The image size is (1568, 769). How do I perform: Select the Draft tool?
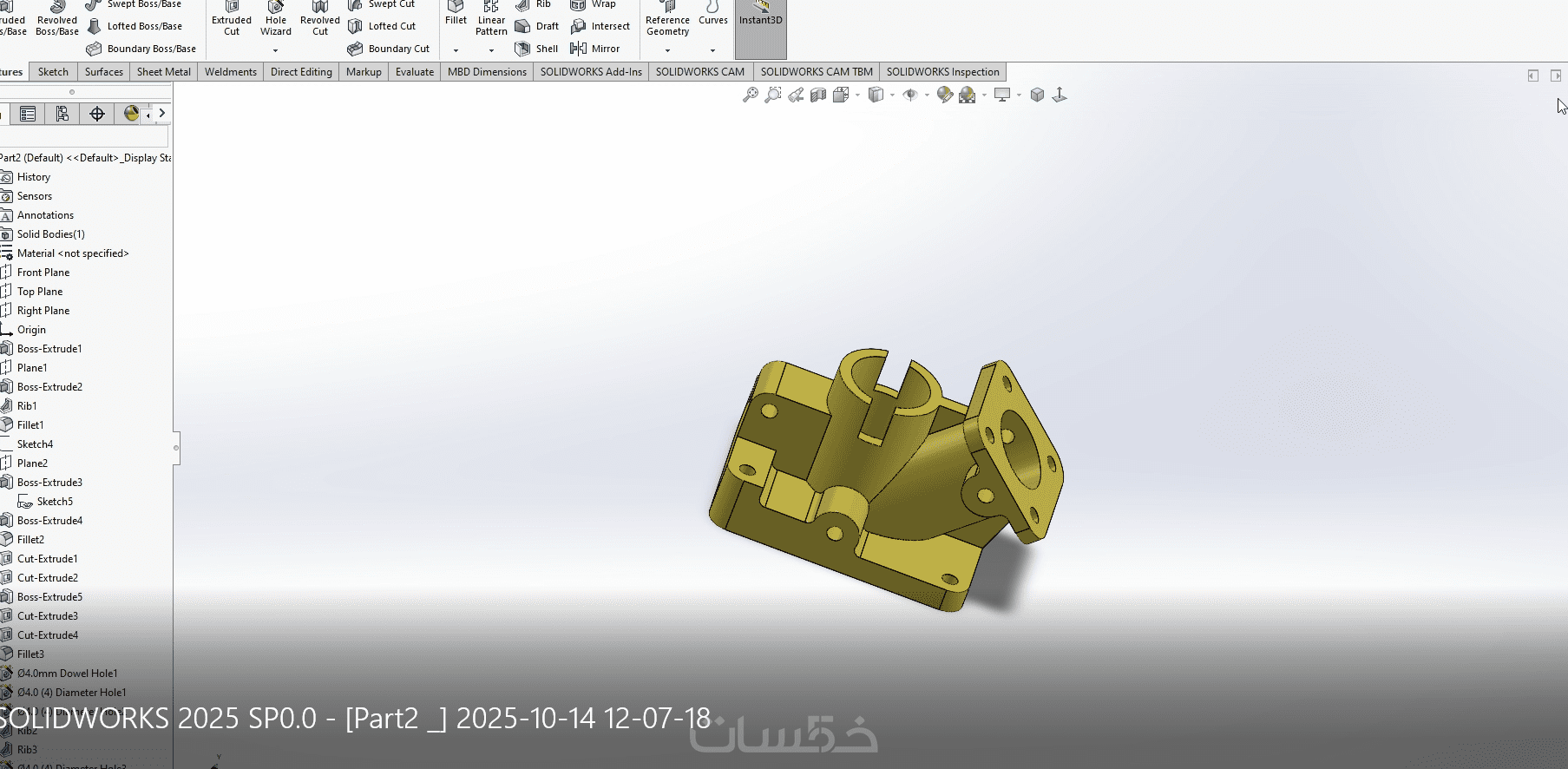(x=537, y=26)
